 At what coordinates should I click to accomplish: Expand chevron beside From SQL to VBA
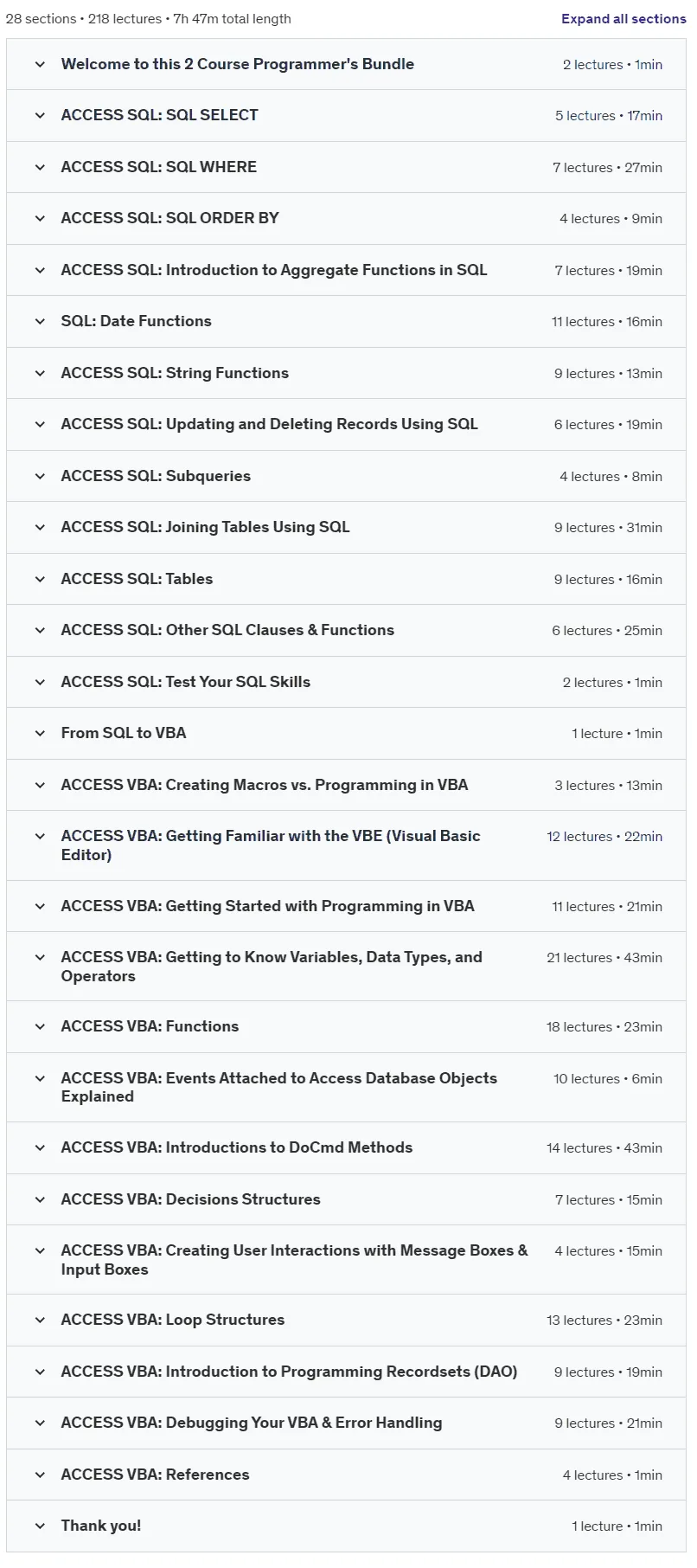point(40,734)
